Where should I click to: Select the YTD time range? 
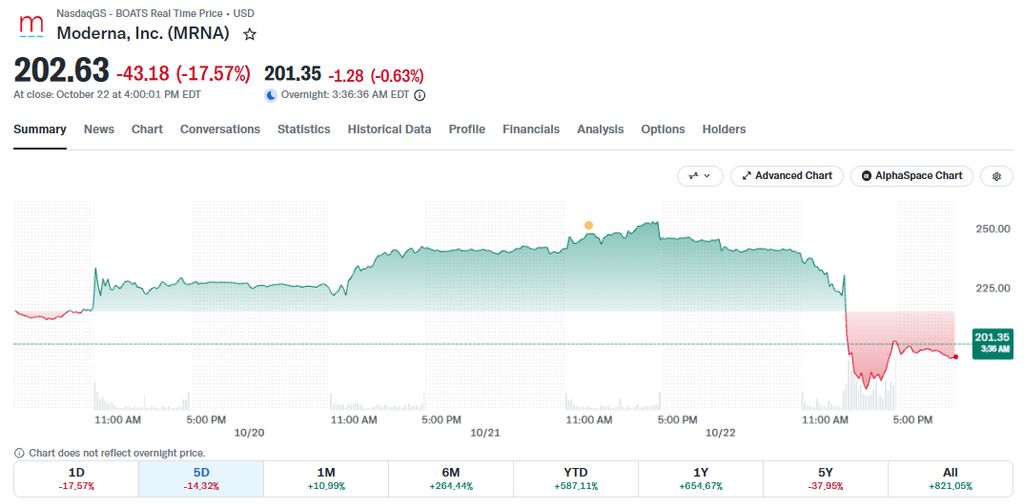click(575, 479)
